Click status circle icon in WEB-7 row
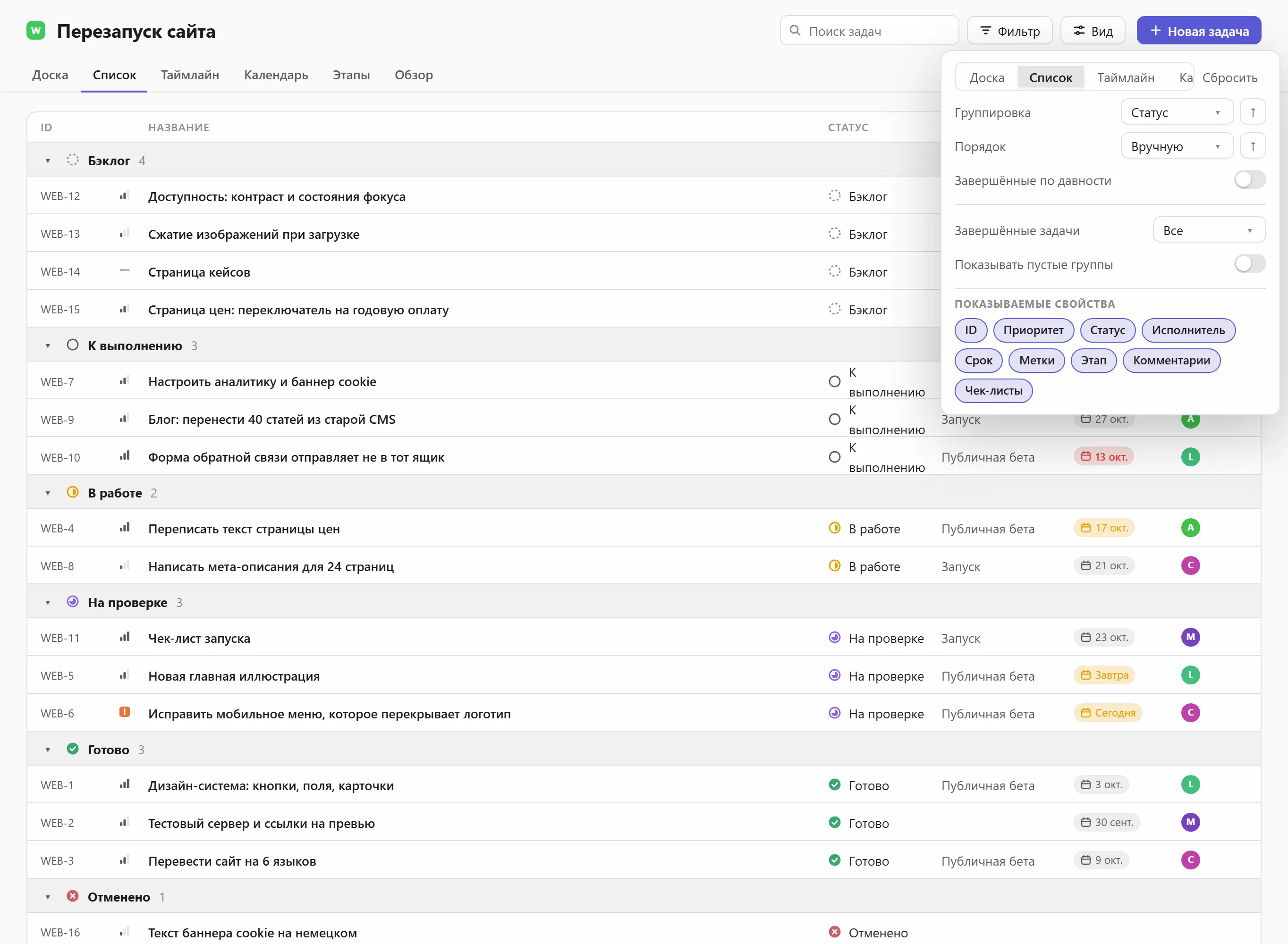This screenshot has height=944, width=1288. click(834, 382)
